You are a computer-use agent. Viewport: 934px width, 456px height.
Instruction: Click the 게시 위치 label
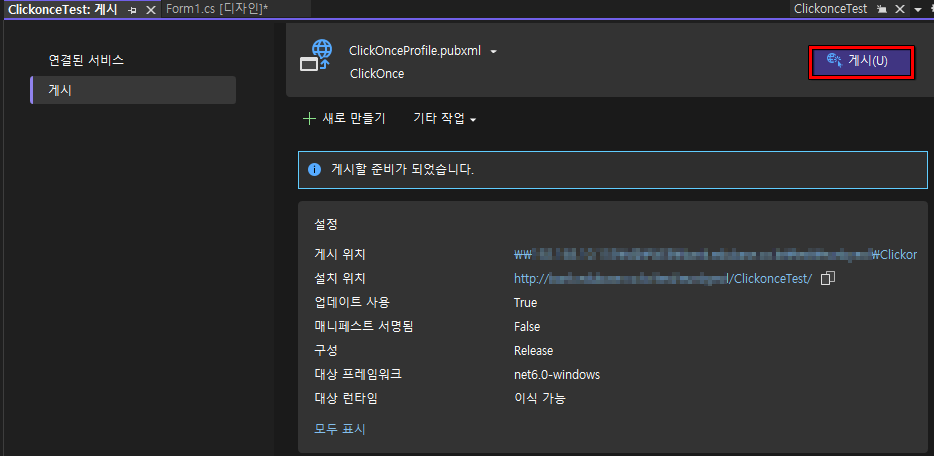(x=340, y=255)
